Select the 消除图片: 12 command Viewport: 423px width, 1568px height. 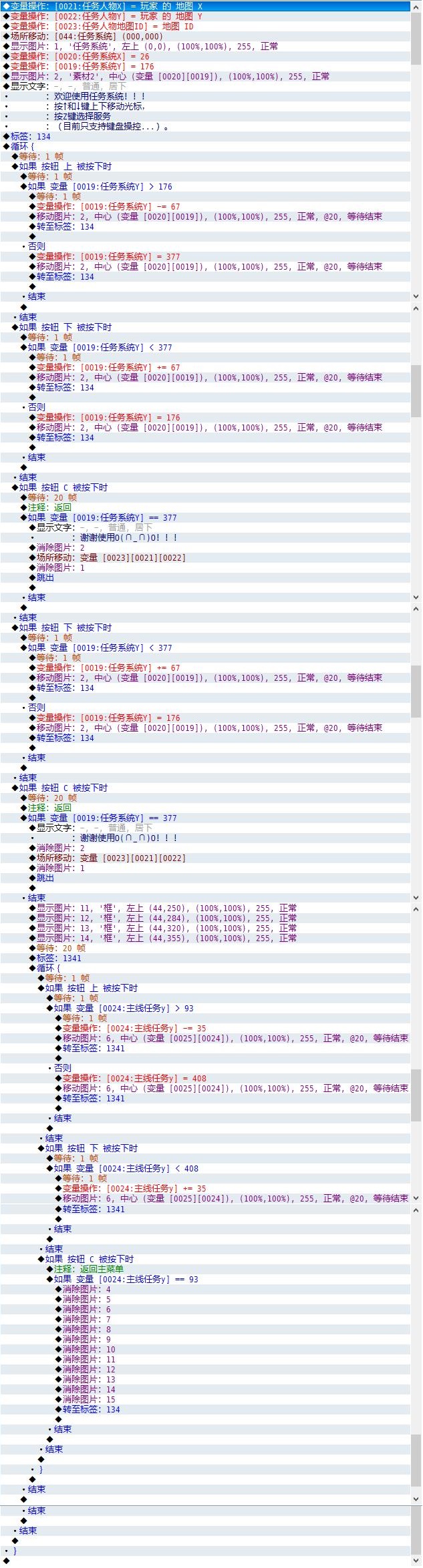click(x=205, y=1369)
